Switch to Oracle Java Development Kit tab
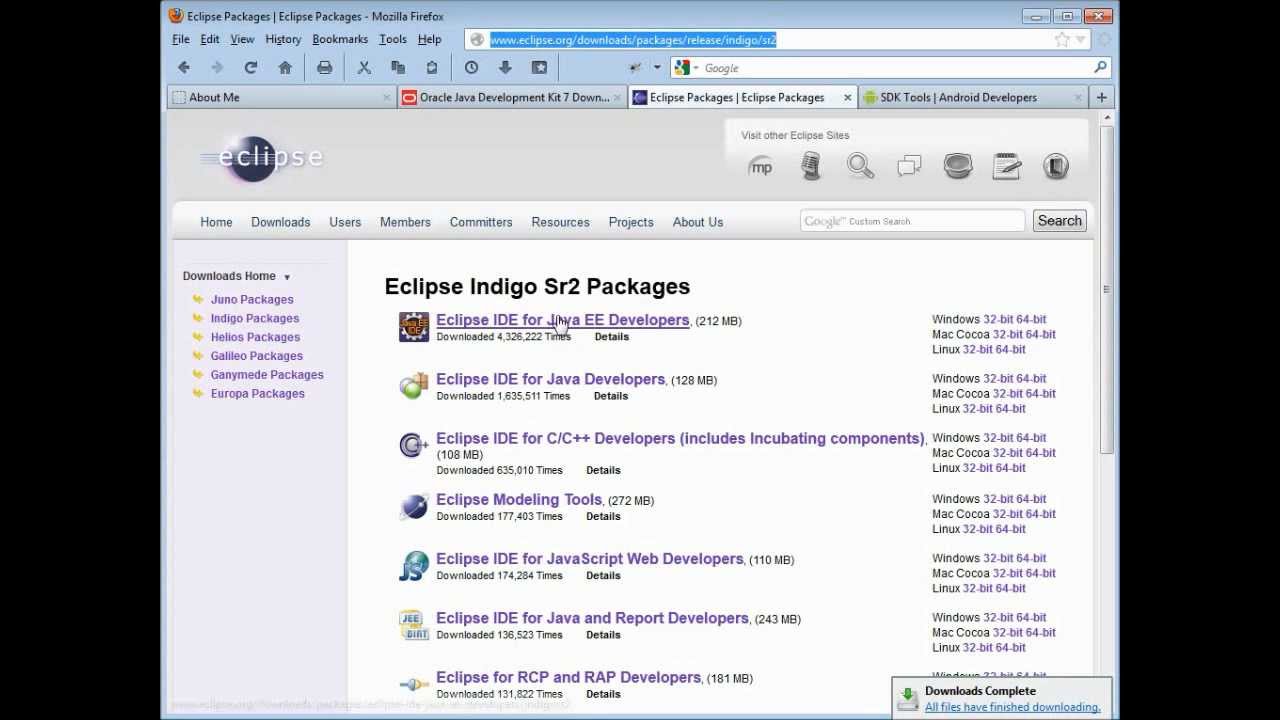Screen dimensions: 1280x720 click(x=512, y=97)
